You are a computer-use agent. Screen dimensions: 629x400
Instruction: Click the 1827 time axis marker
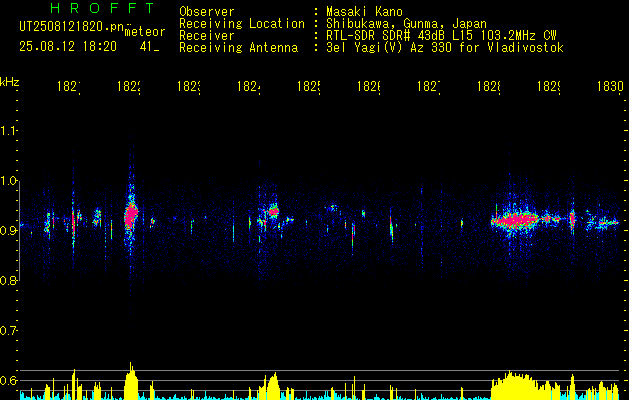(x=429, y=86)
